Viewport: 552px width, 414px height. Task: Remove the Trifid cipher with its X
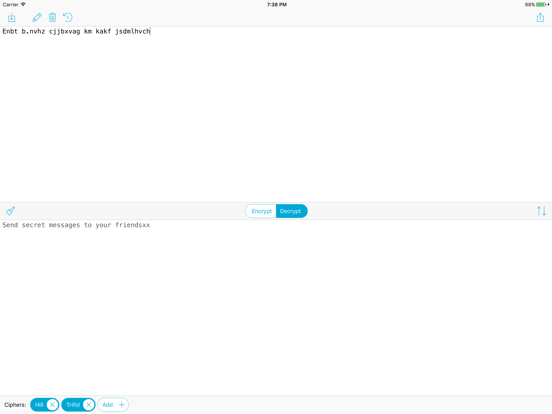click(x=89, y=405)
